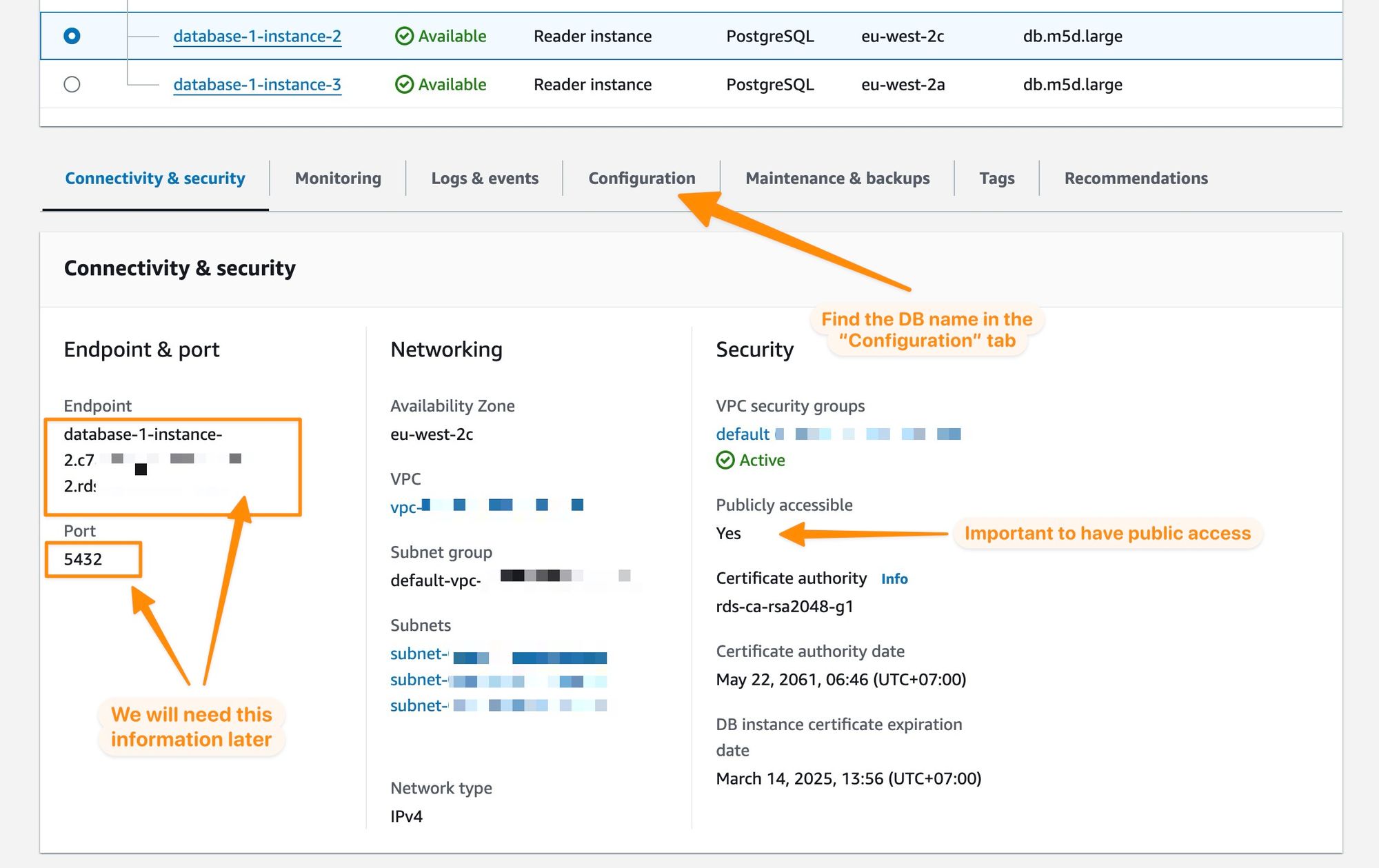Screen dimensions: 1379x868
Task: Click the first subnet link under Subnets
Action: pos(419,654)
